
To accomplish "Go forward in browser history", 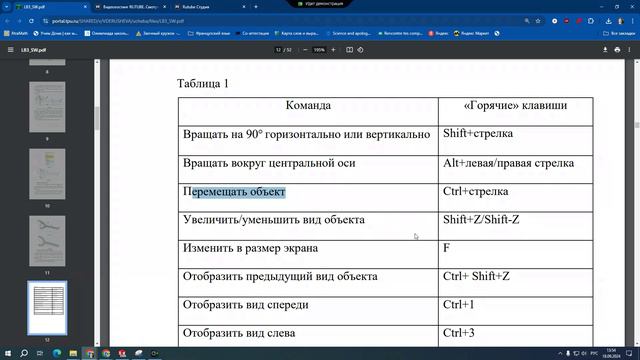I will 19,21.
